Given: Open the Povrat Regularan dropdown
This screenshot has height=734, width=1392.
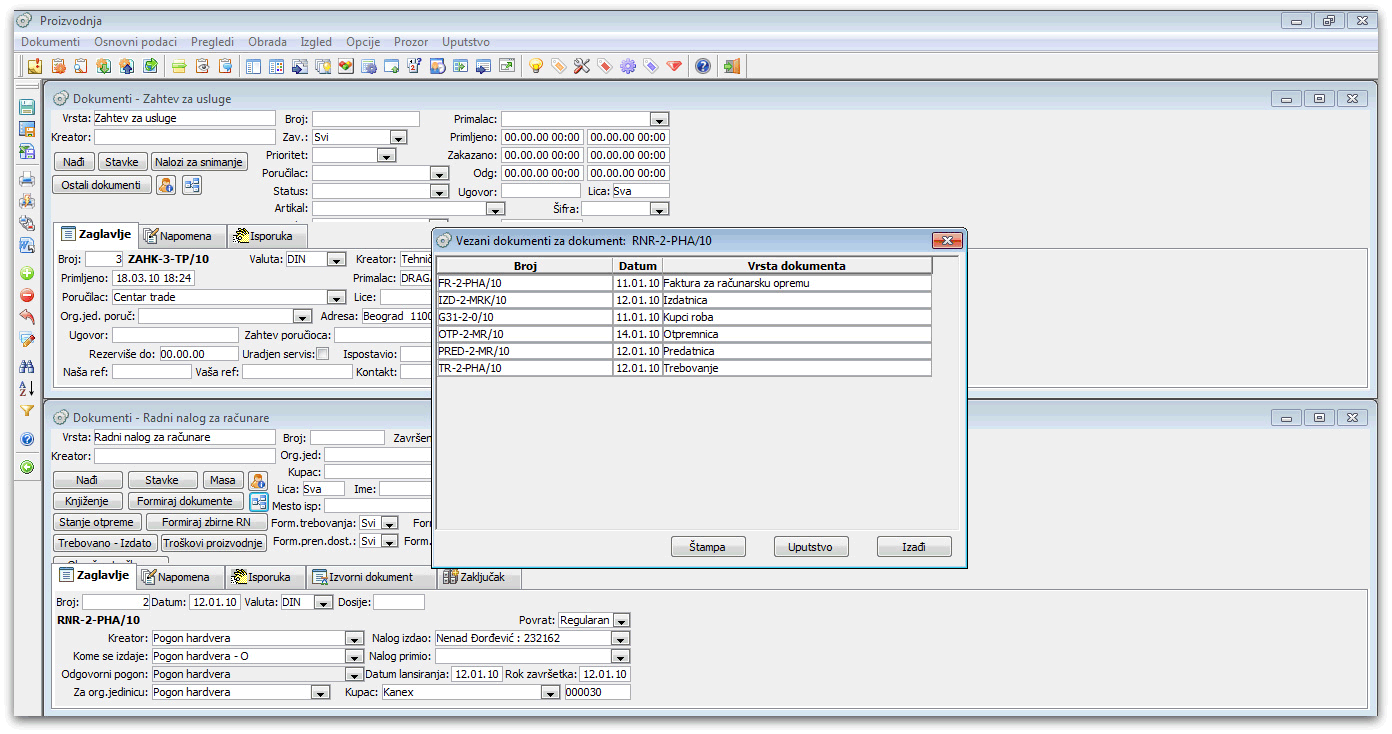Looking at the screenshot, I should pos(621,621).
